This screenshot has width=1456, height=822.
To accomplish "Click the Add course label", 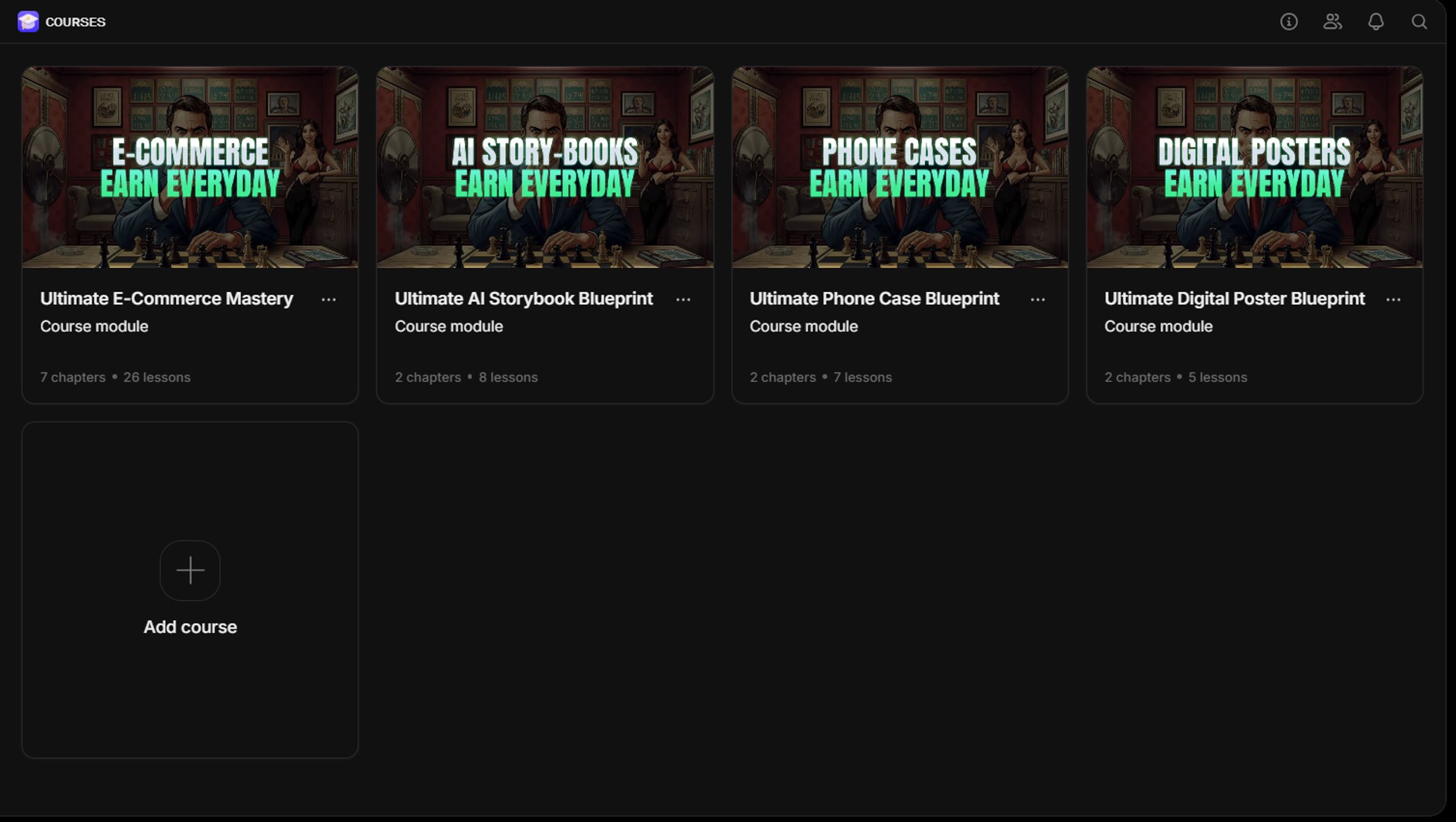I will pos(190,627).
